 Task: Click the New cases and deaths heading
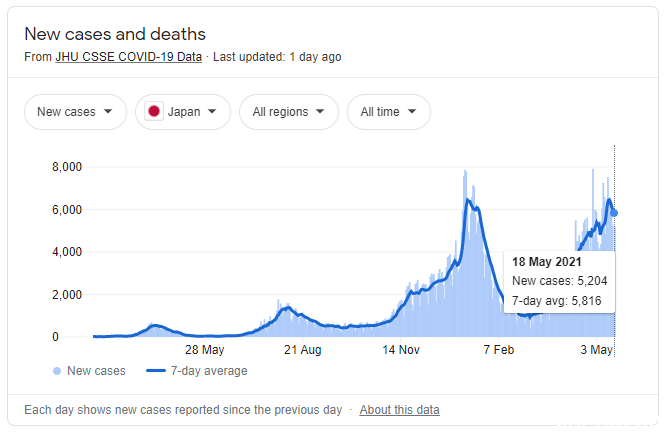coord(115,34)
